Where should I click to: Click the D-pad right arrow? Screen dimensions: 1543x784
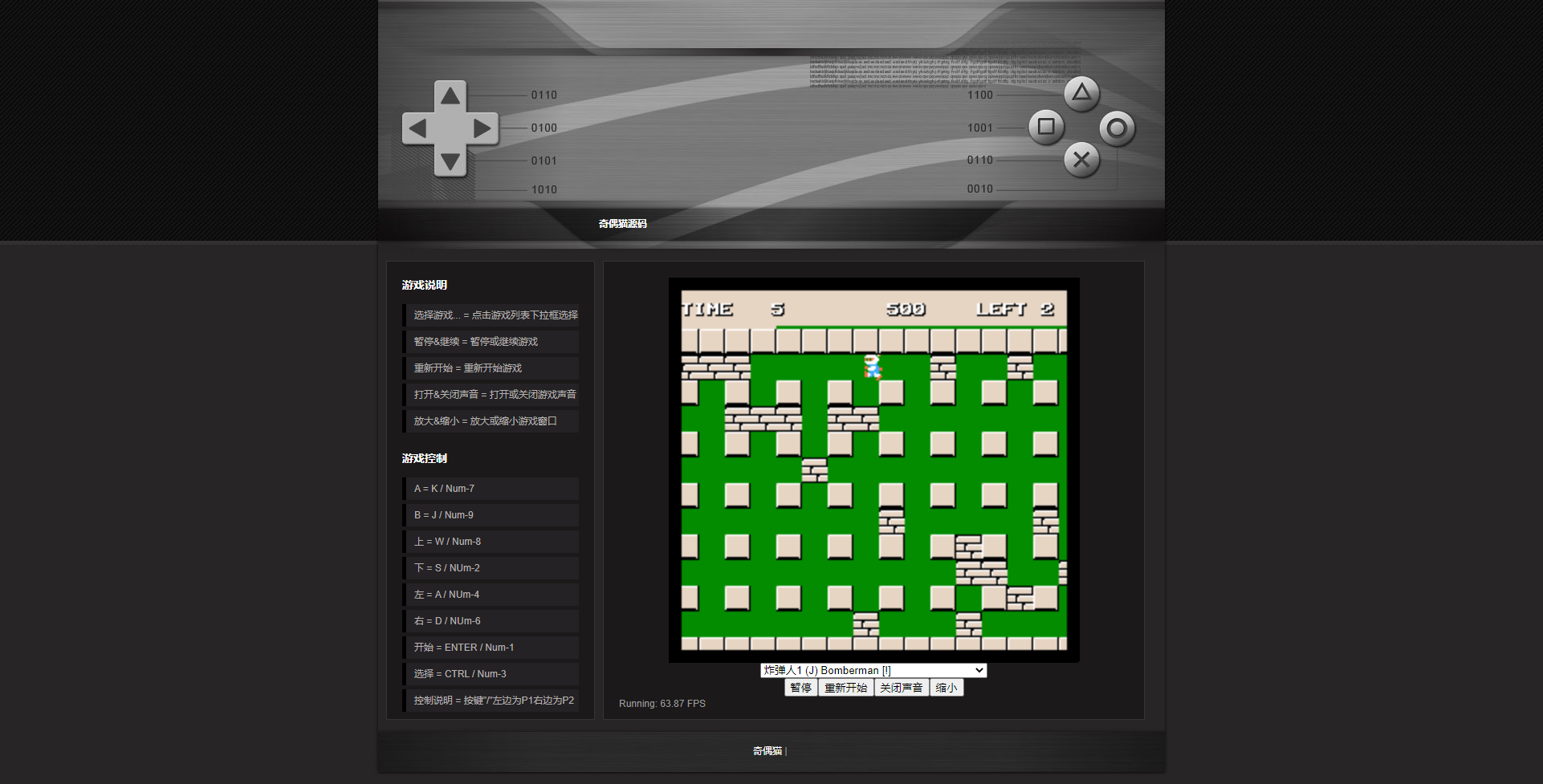click(482, 128)
